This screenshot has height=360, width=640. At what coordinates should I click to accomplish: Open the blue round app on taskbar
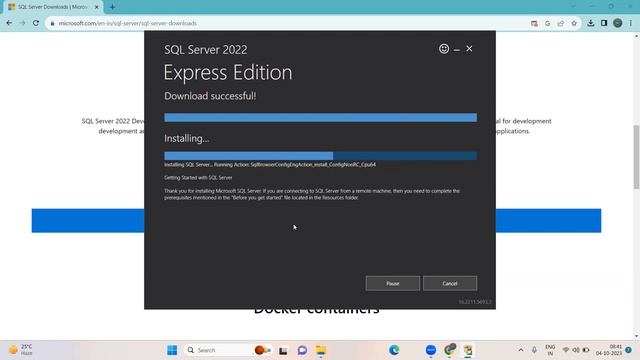coord(431,350)
